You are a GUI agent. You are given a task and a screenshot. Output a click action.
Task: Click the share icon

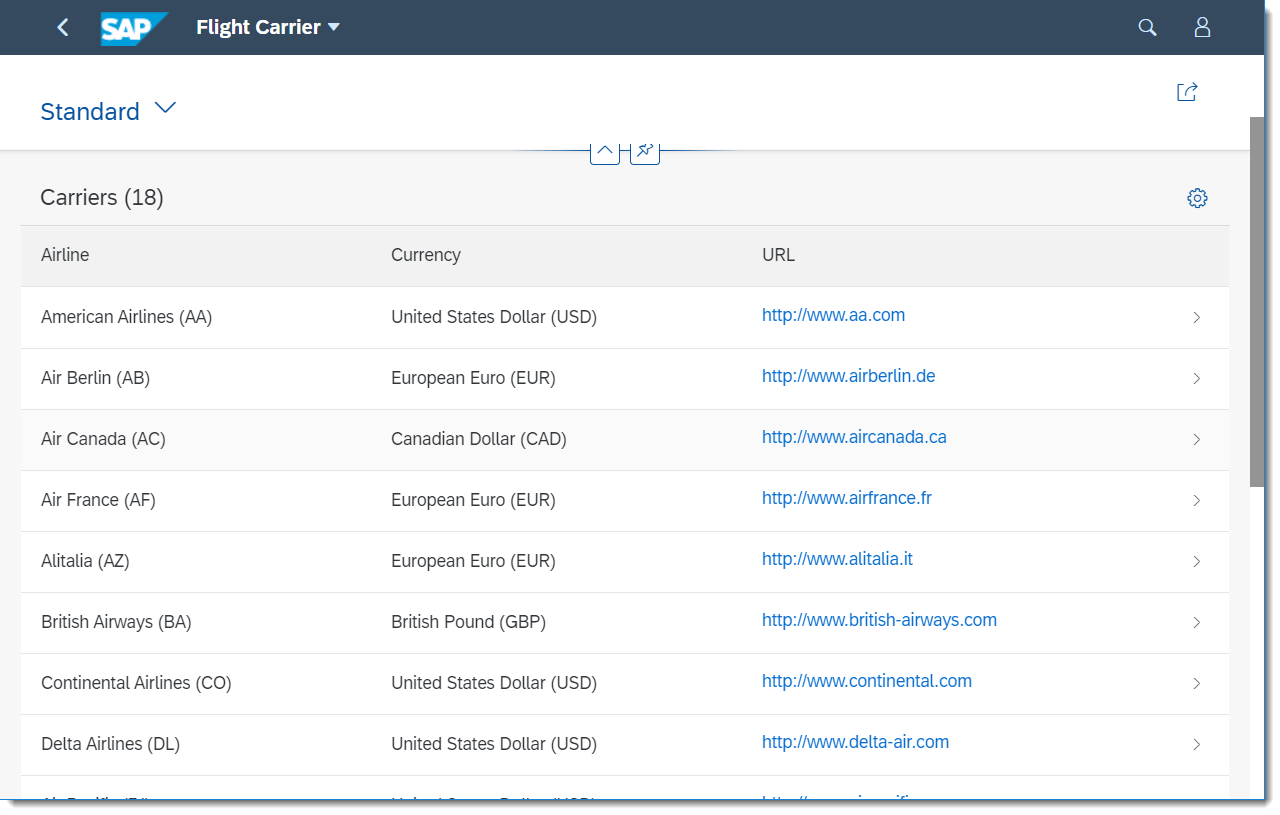1187,92
